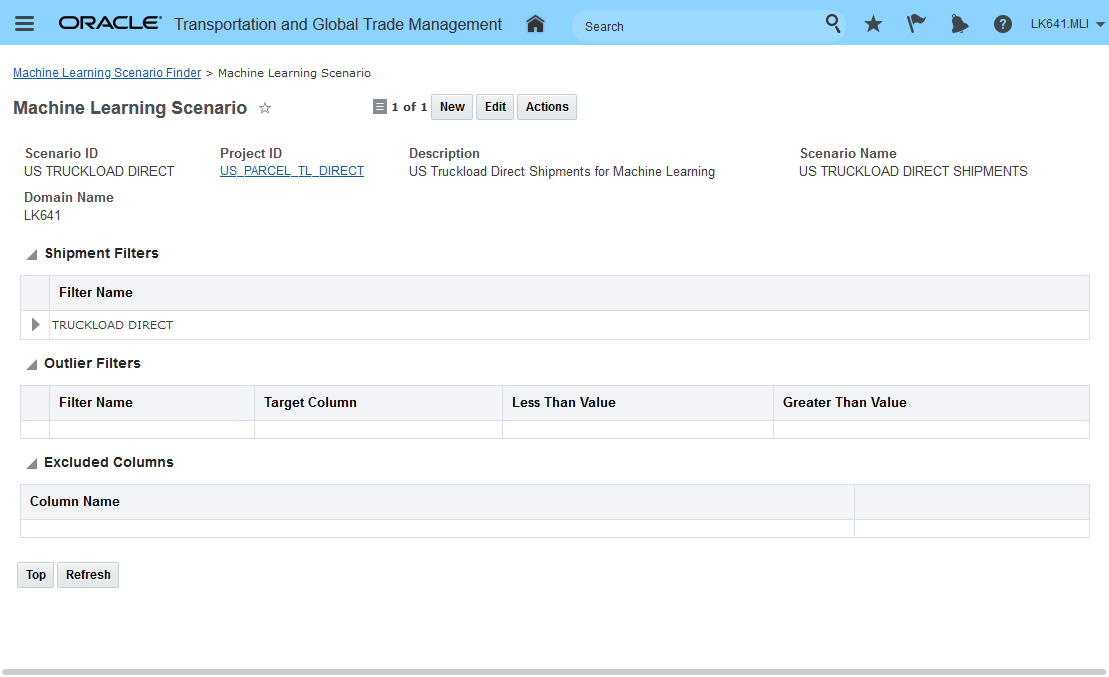
Task: Open the flag watchlist icon
Action: (916, 24)
